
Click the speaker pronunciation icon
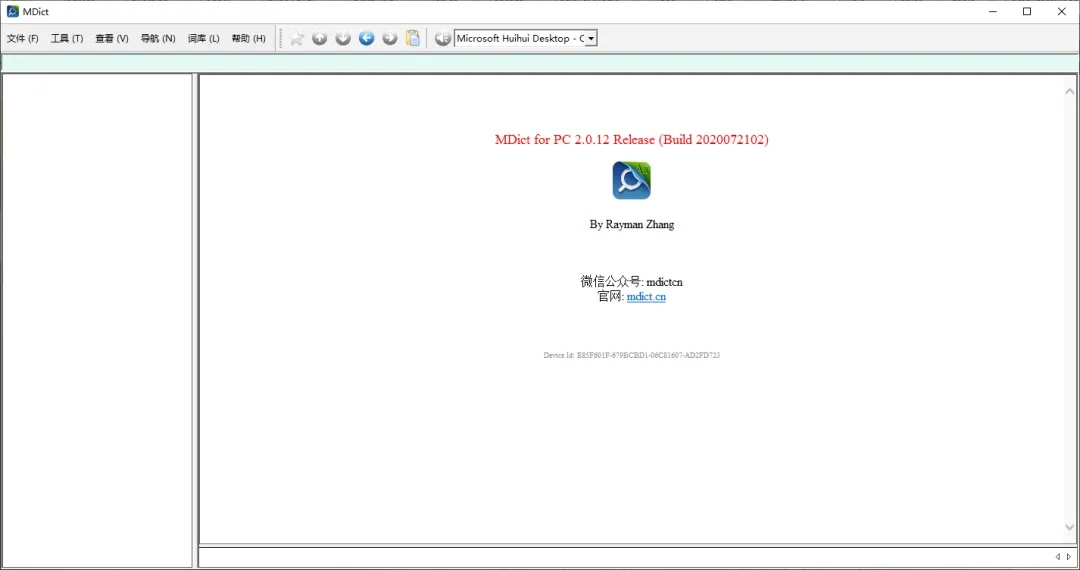(x=442, y=38)
